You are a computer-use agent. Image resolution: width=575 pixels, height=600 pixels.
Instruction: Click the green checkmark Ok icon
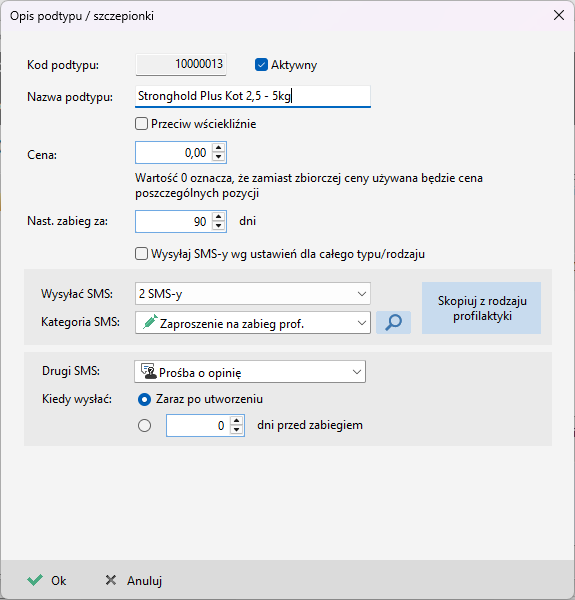click(35, 580)
